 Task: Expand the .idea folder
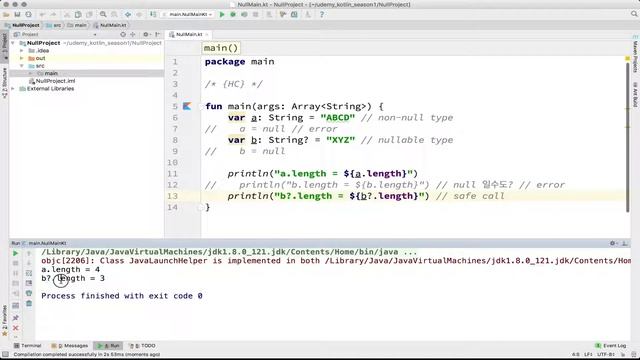[x=22, y=51]
